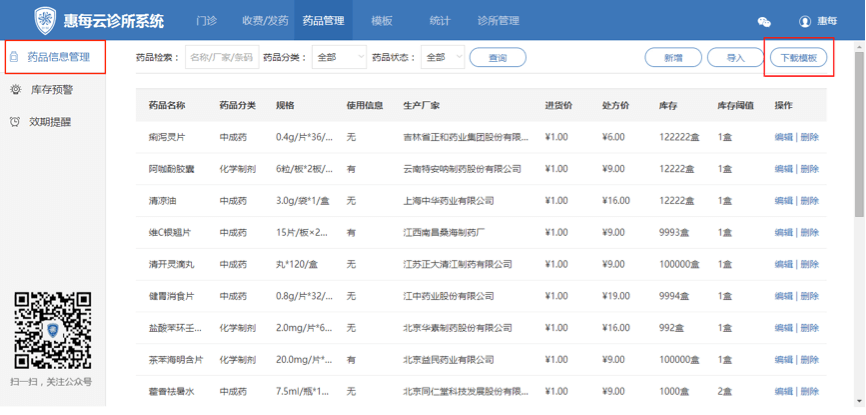Screen dimensions: 866x415
Task: Click the 效期提醒 alarm clock icon
Action: pos(15,122)
